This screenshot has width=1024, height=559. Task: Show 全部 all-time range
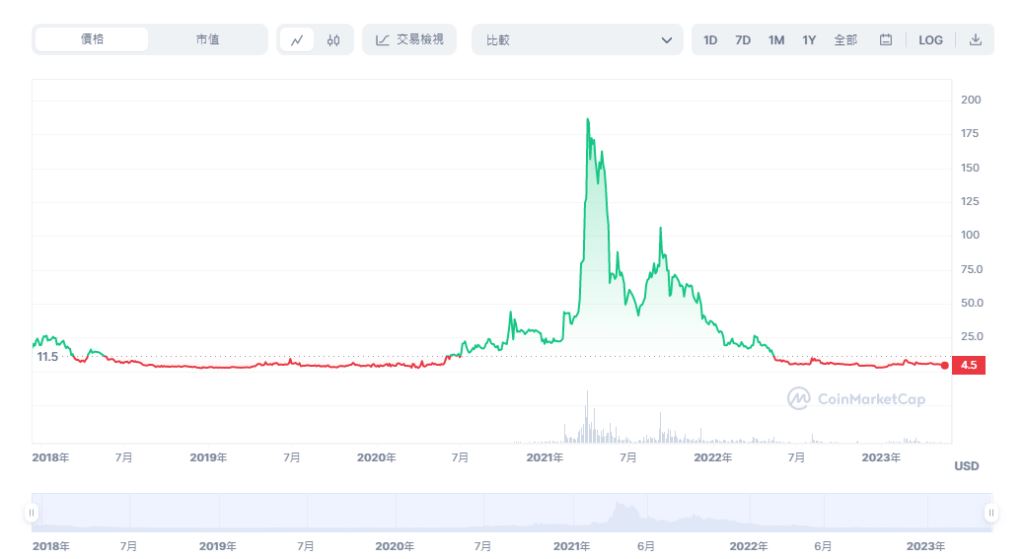(x=845, y=40)
